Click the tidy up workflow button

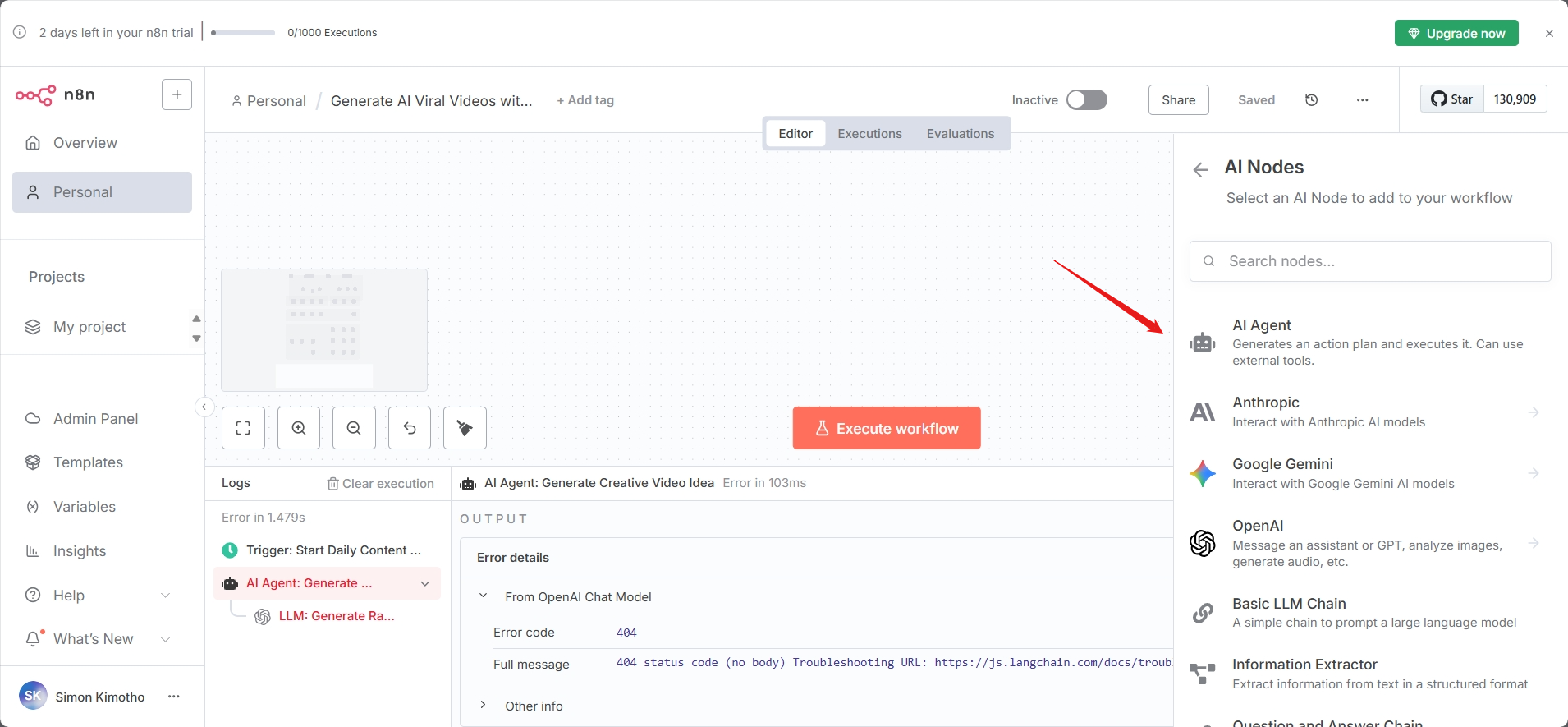click(465, 428)
